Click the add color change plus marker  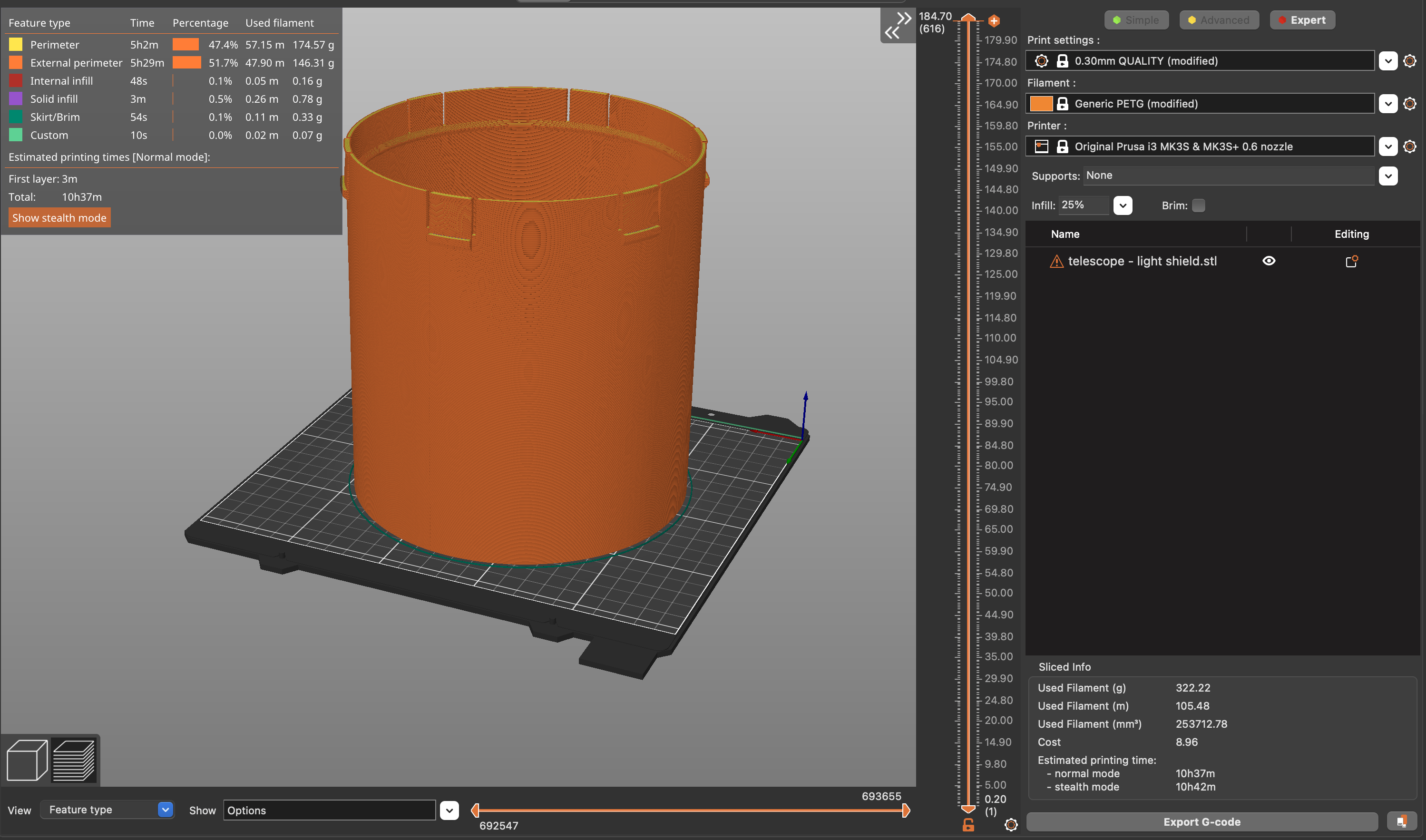pyautogui.click(x=994, y=21)
